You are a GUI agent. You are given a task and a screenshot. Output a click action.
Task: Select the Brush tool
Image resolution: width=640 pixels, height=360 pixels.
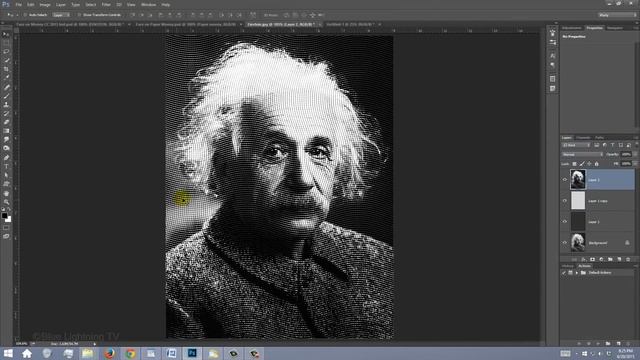pyautogui.click(x=6, y=96)
